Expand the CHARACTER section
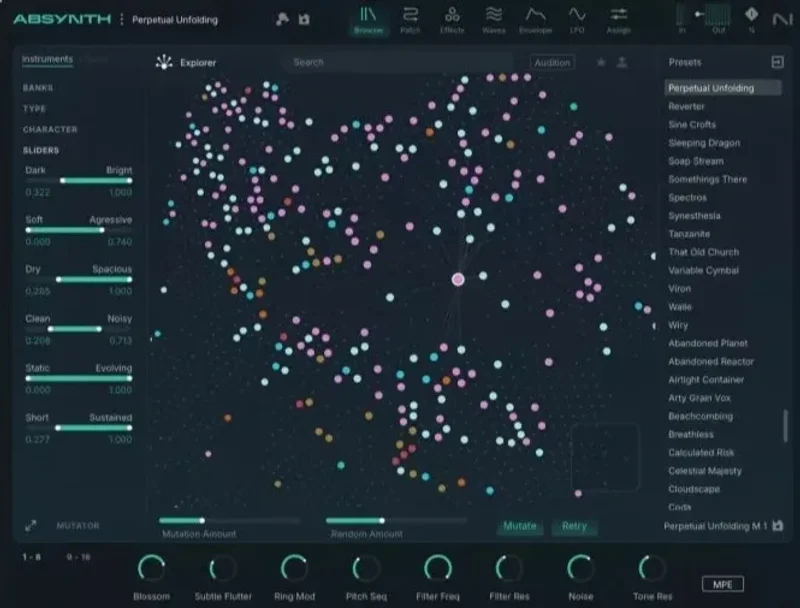This screenshot has height=608, width=800. pyautogui.click(x=50, y=130)
